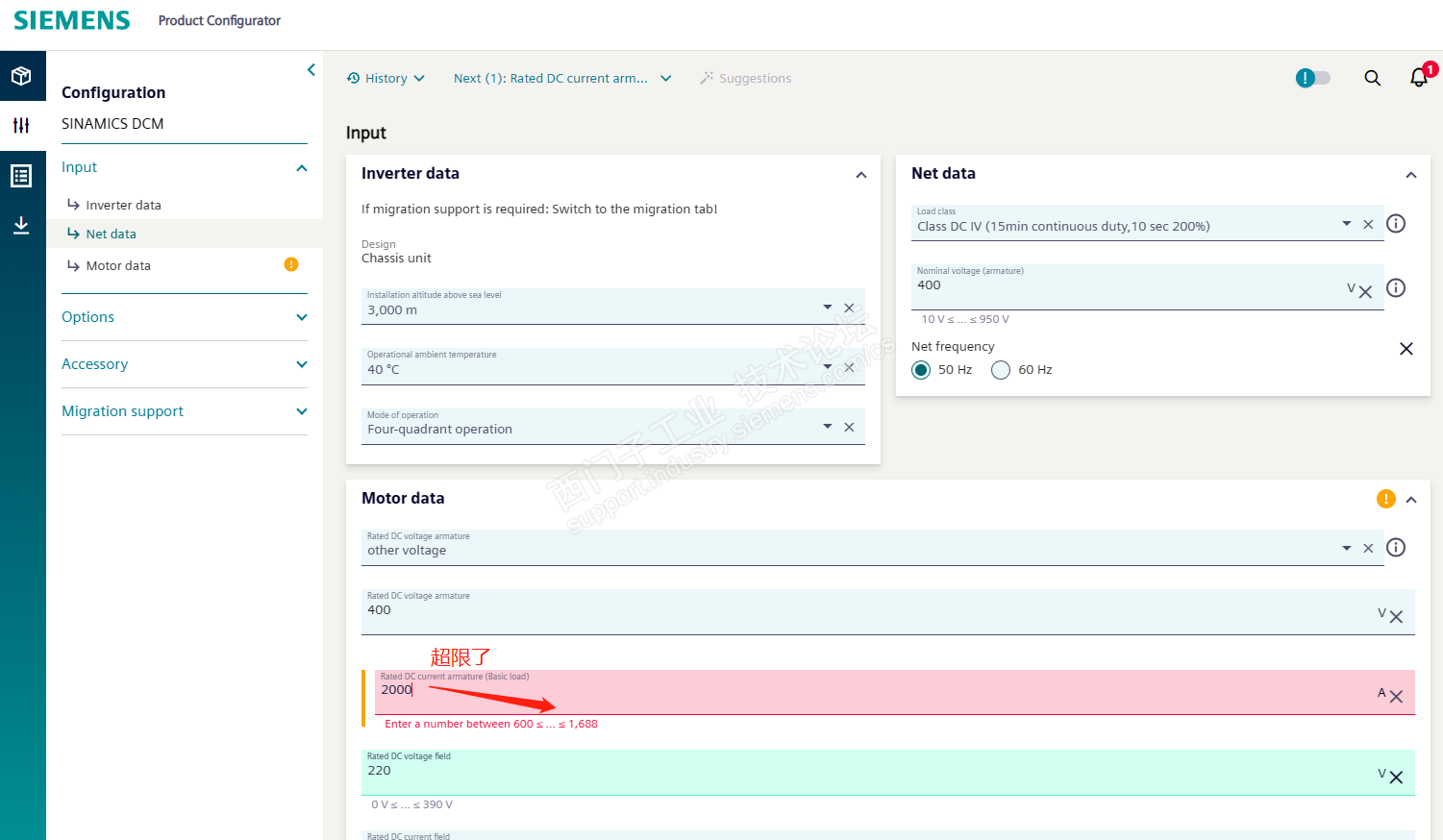Select the 50 Hz net frequency

click(x=921, y=370)
